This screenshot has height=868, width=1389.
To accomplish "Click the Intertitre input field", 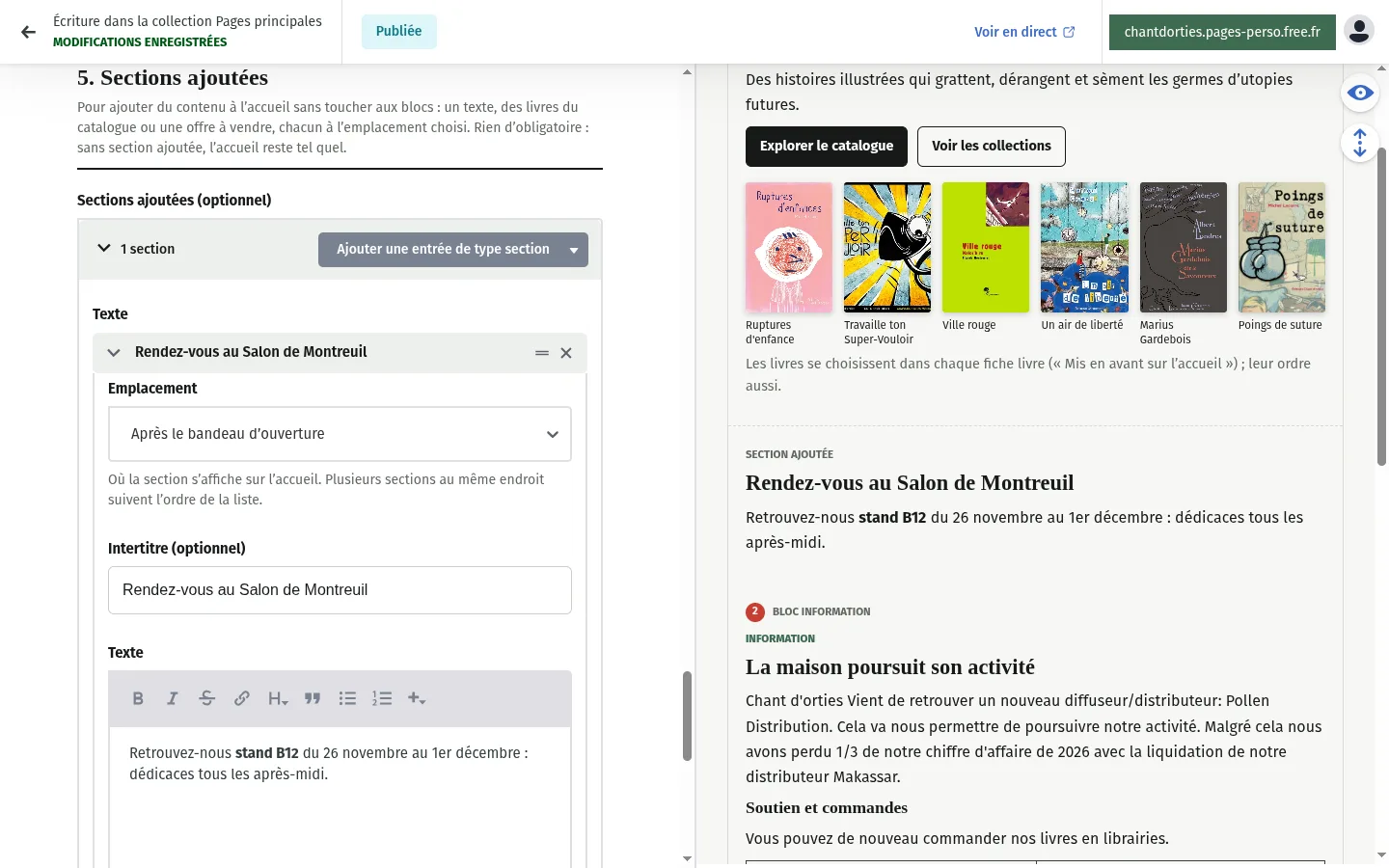I will 340,590.
